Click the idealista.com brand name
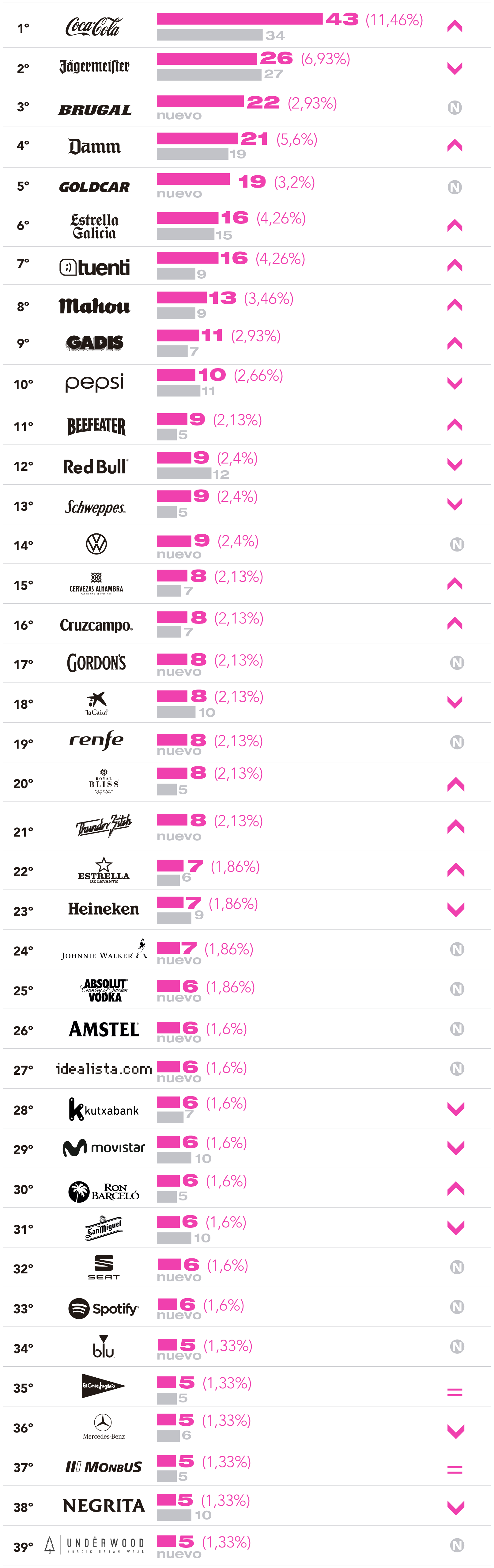The height and width of the screenshot is (1568, 494). pyautogui.click(x=104, y=1068)
